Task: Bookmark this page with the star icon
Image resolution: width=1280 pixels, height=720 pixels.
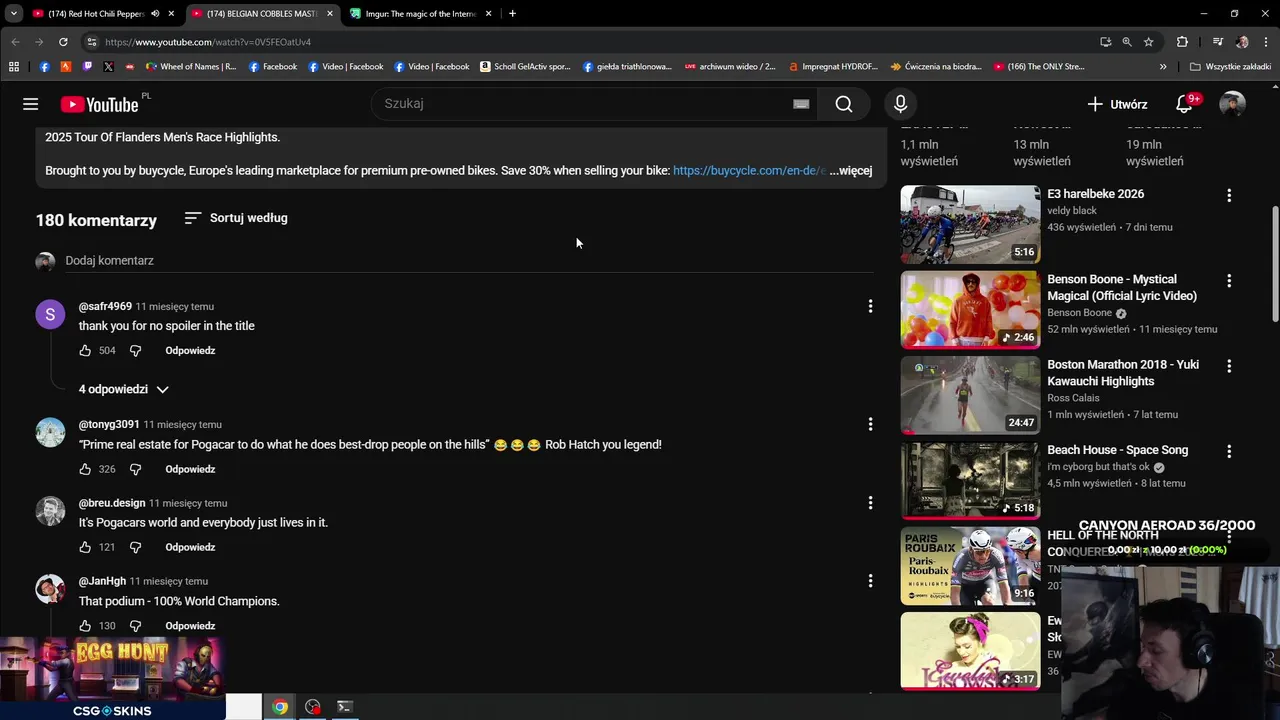Action: click(x=1148, y=42)
